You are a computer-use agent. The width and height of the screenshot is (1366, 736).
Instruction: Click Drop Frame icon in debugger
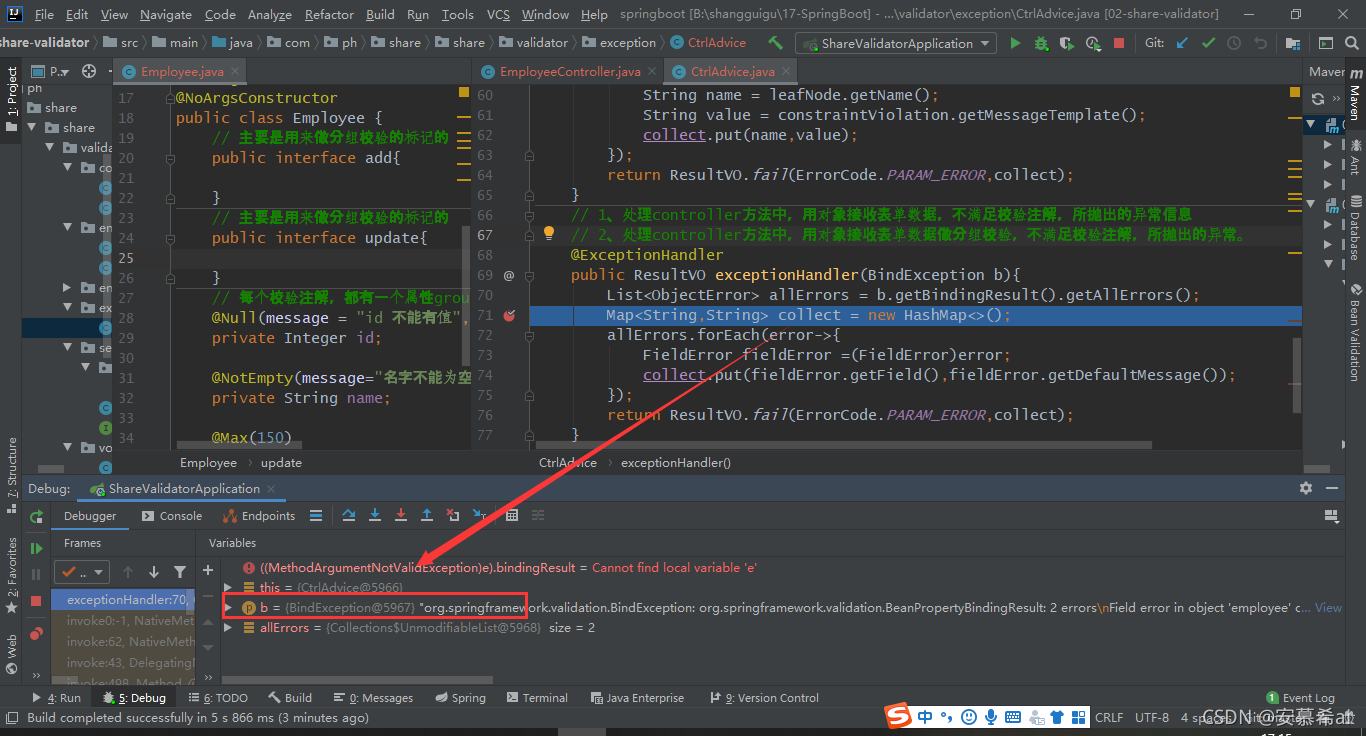pyautogui.click(x=453, y=516)
